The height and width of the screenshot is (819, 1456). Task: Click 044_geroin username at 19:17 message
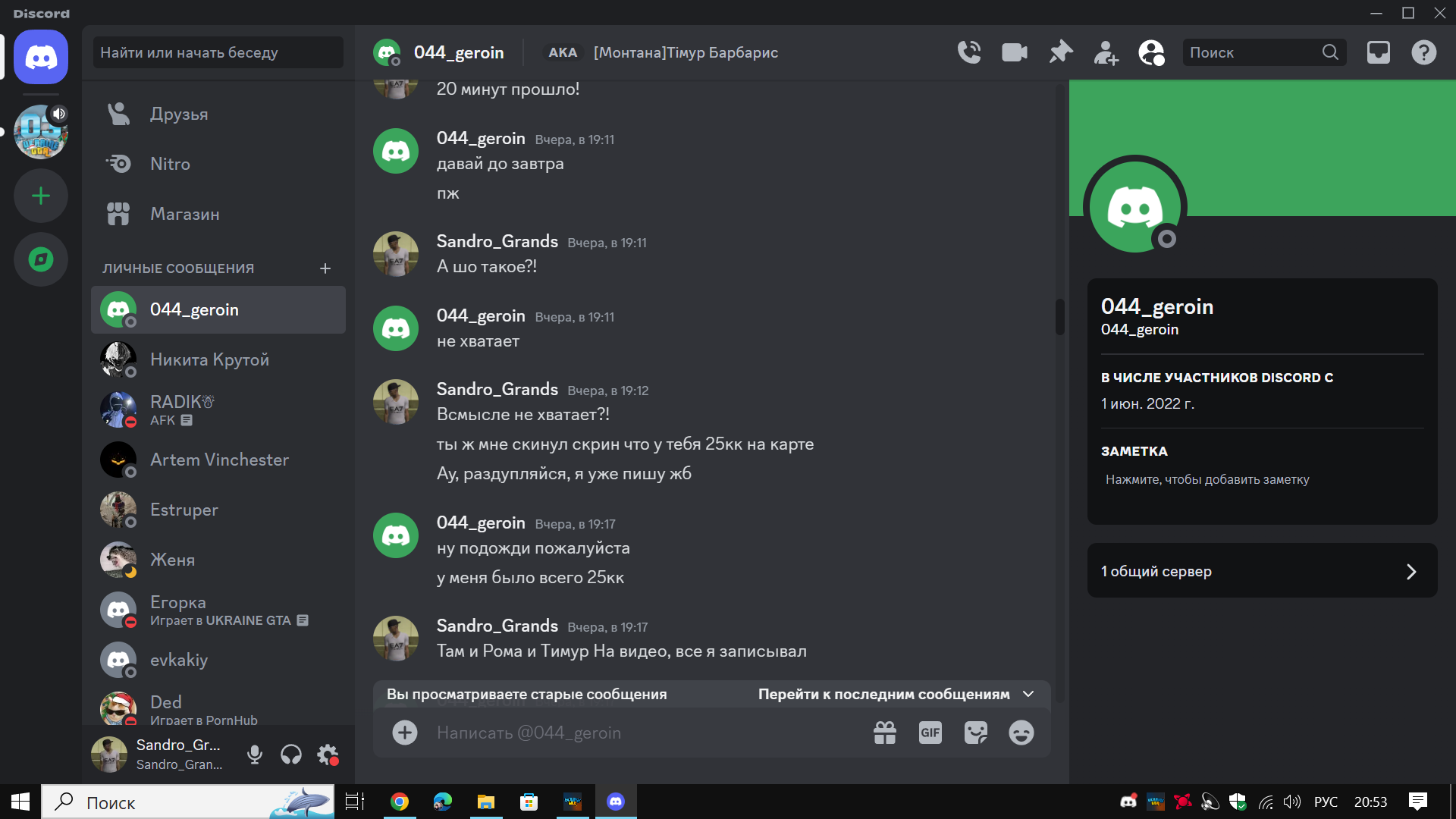481,522
